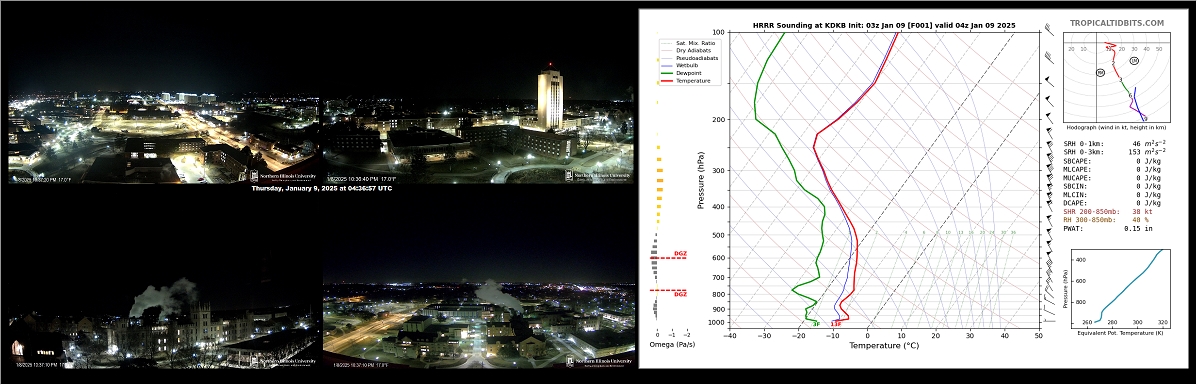Open the top-left campus webcam view
Image resolution: width=1197 pixels, height=385 pixels.
tap(163, 139)
